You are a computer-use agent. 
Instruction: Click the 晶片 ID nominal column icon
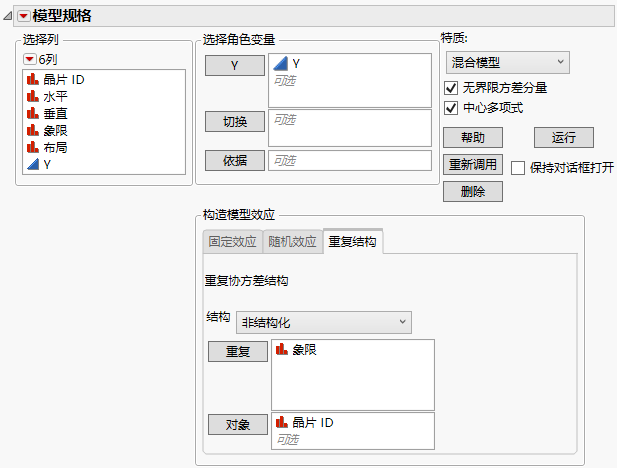coord(33,79)
